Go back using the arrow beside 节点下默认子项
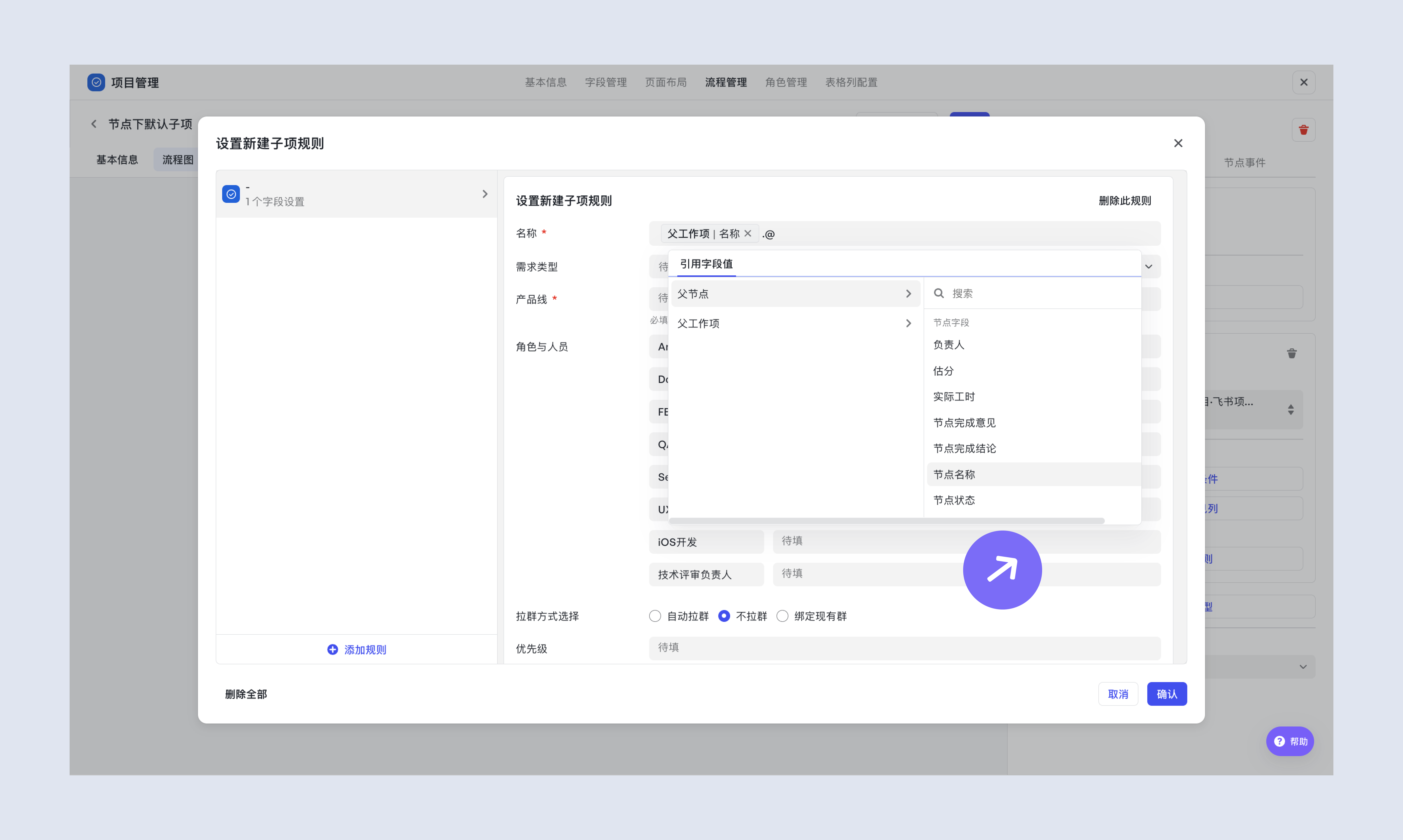Viewport: 1403px width, 840px height. (94, 124)
